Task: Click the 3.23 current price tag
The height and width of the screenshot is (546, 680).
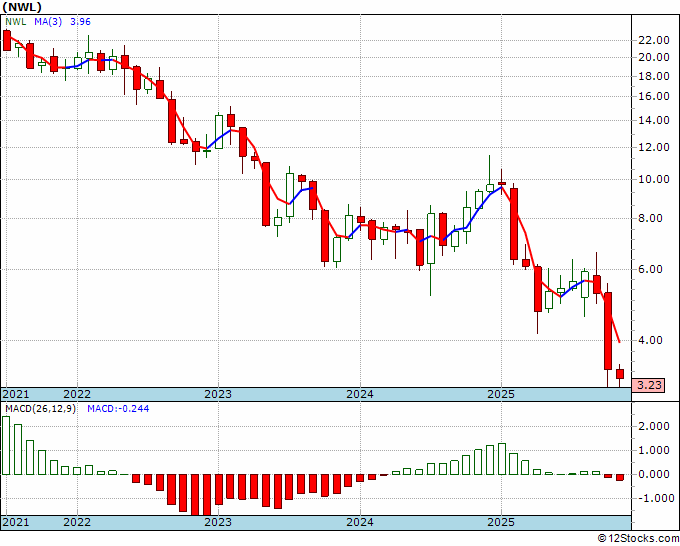Action: (648, 385)
